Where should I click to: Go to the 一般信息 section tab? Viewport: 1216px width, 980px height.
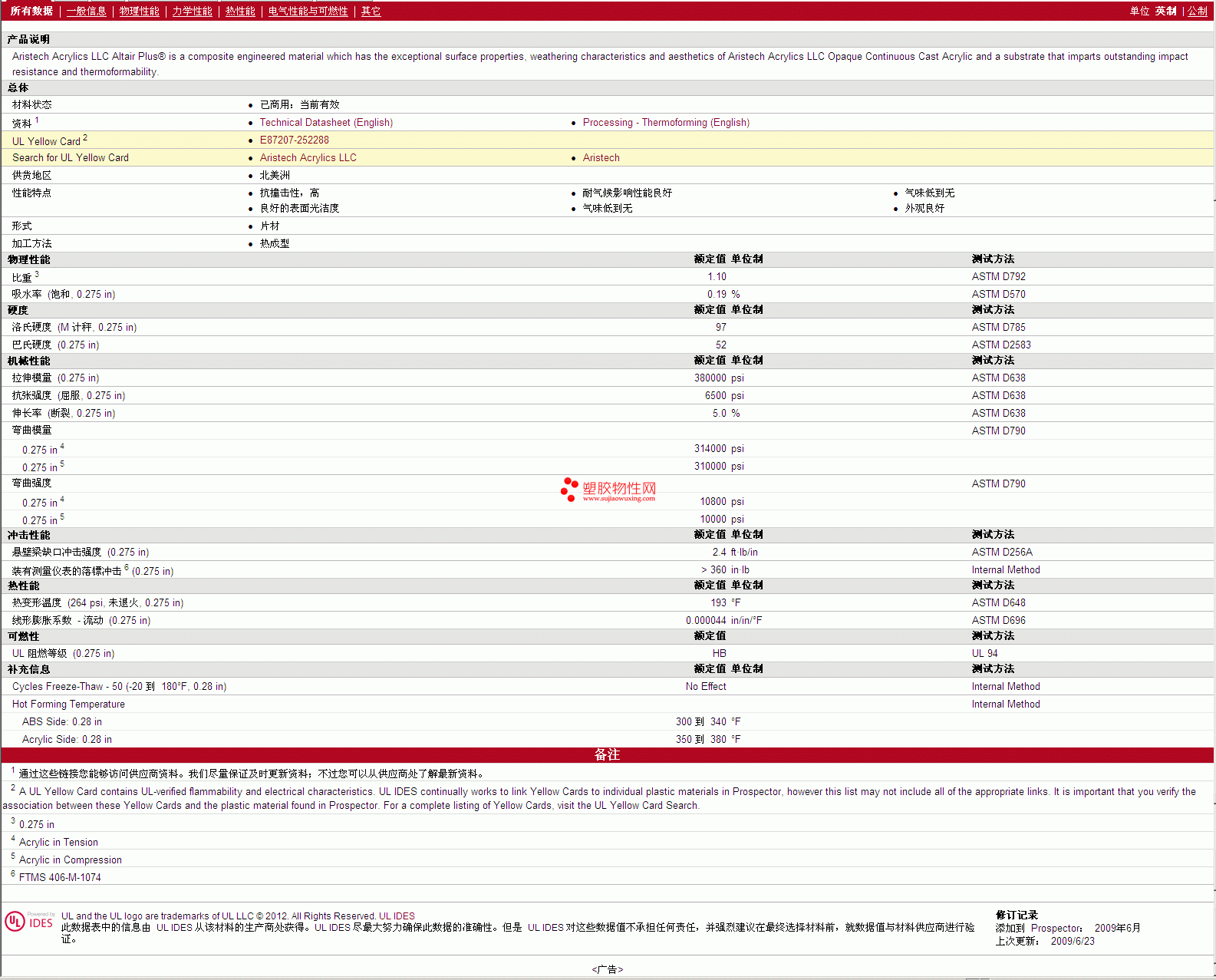(86, 11)
